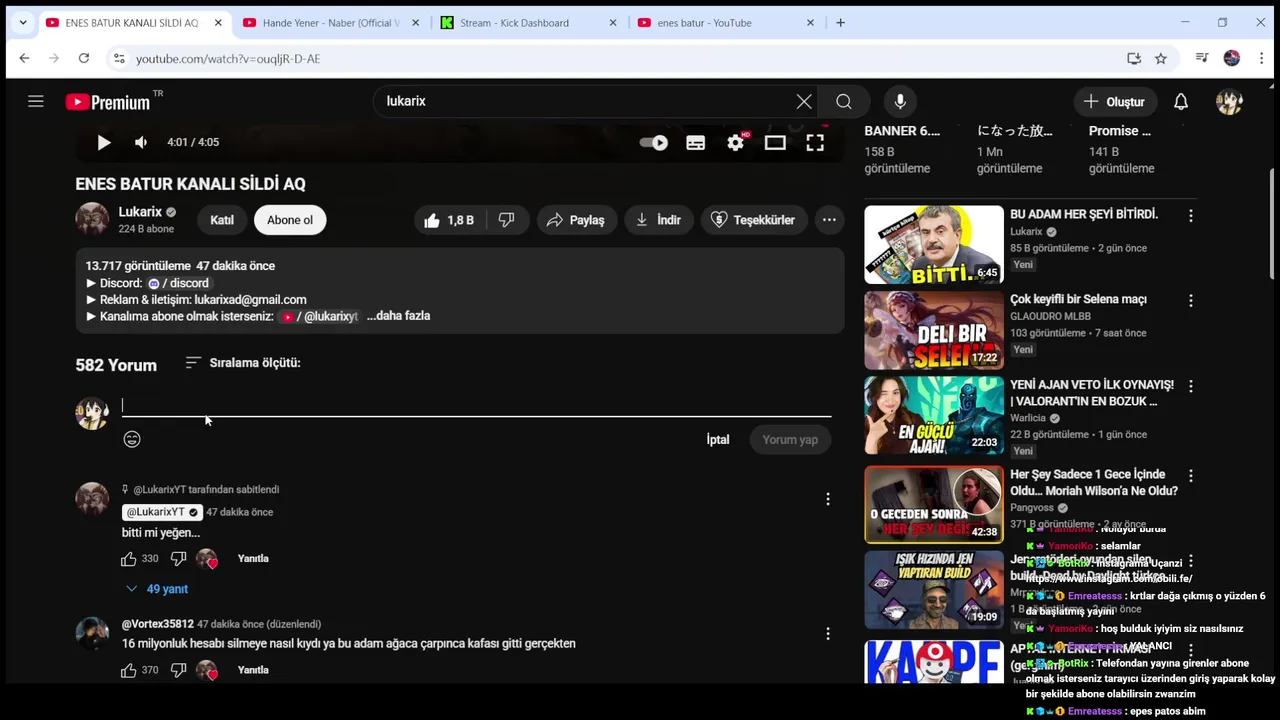1280x720 pixels.
Task: Open Vortex35812 profile link
Action: 158,624
